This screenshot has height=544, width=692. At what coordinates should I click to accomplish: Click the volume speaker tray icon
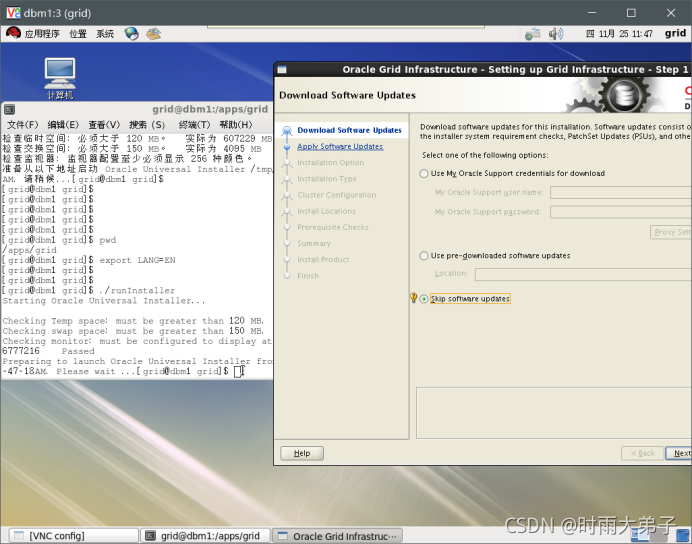click(556, 34)
